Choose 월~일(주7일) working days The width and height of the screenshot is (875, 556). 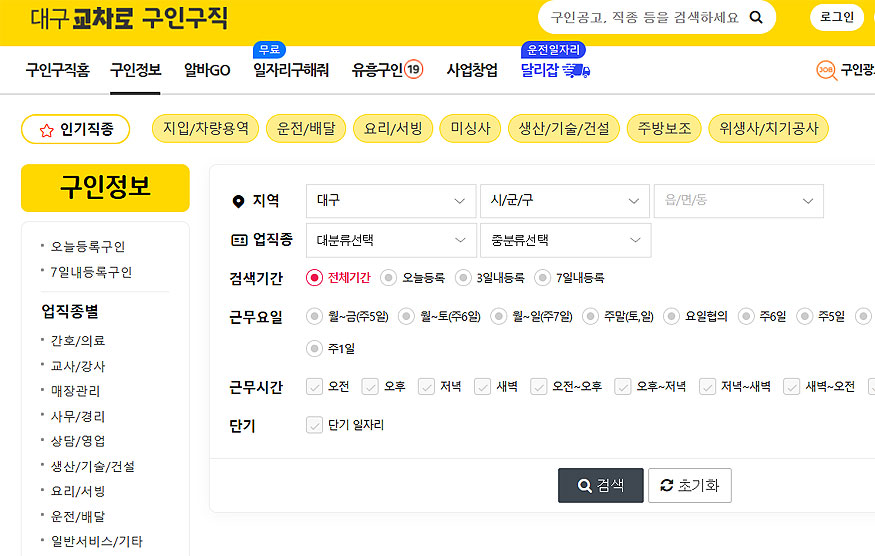tap(498, 317)
